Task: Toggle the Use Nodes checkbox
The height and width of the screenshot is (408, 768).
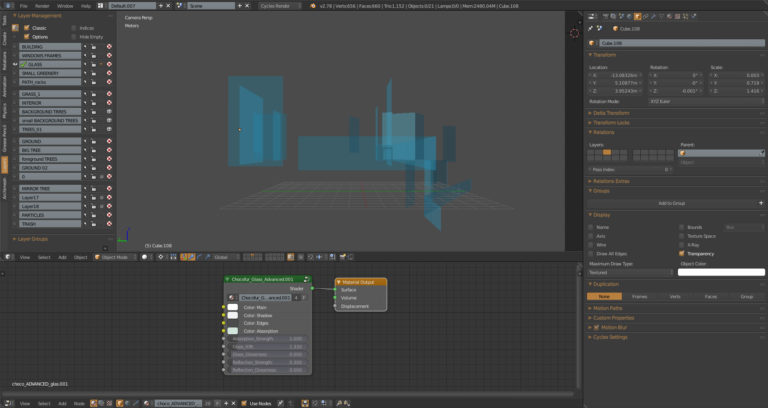Action: pyautogui.click(x=244, y=403)
